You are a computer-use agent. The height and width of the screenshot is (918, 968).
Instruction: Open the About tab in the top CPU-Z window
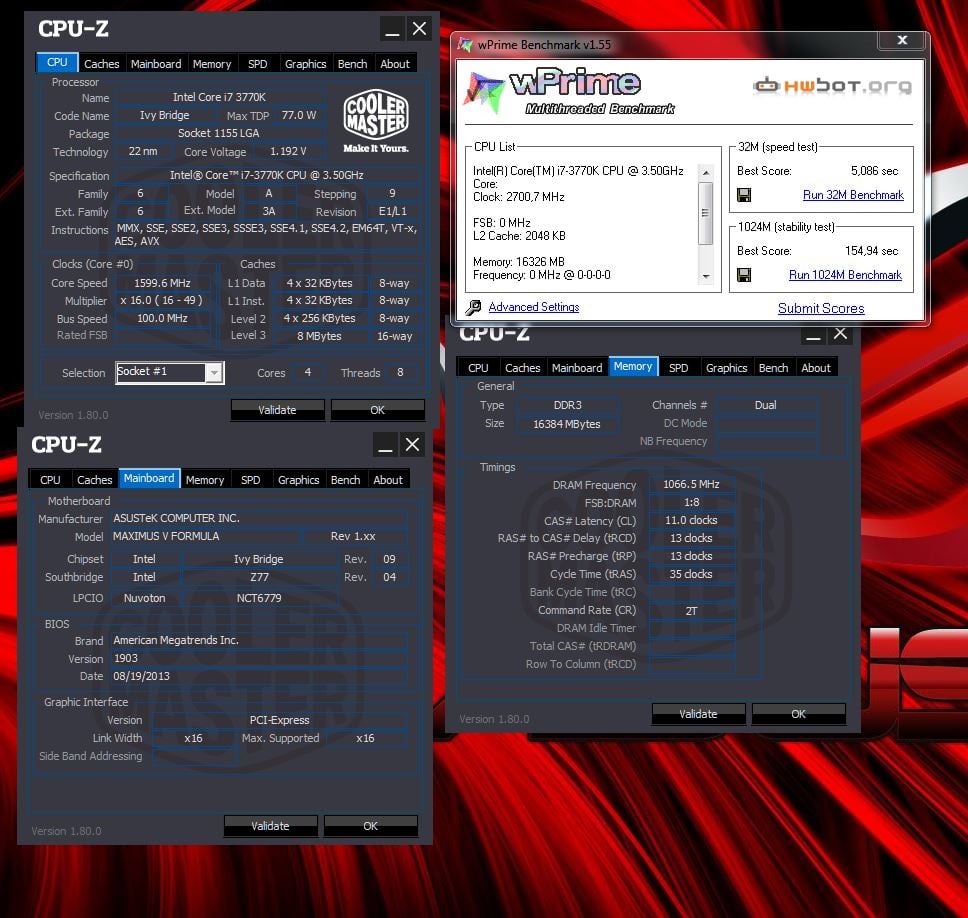[x=395, y=64]
